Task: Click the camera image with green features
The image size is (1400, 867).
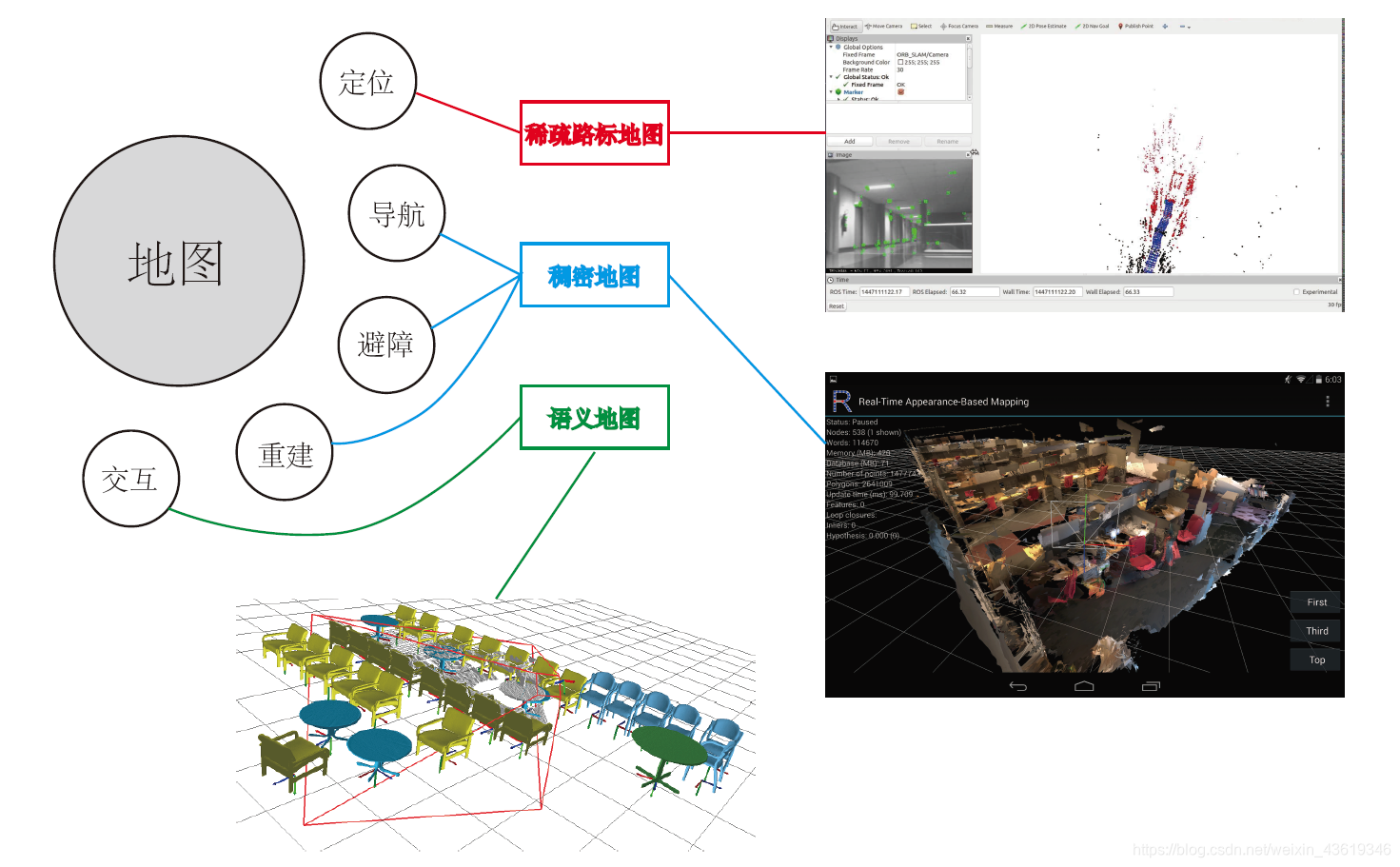Action: pos(899,216)
